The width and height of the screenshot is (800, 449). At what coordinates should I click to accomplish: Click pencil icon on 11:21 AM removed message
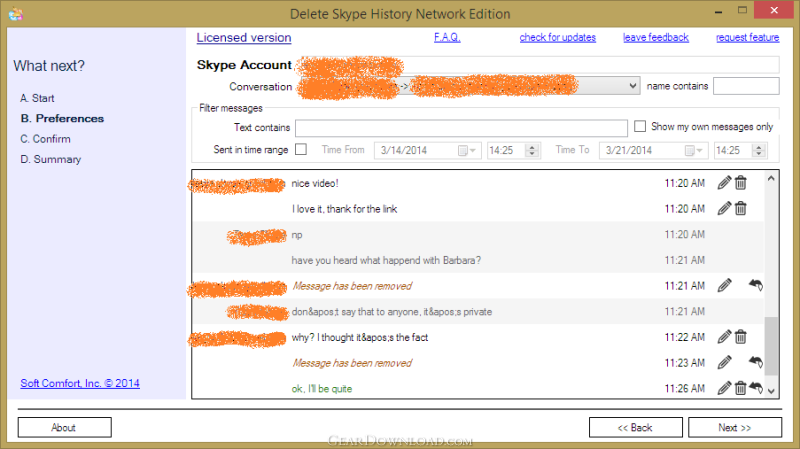click(724, 285)
